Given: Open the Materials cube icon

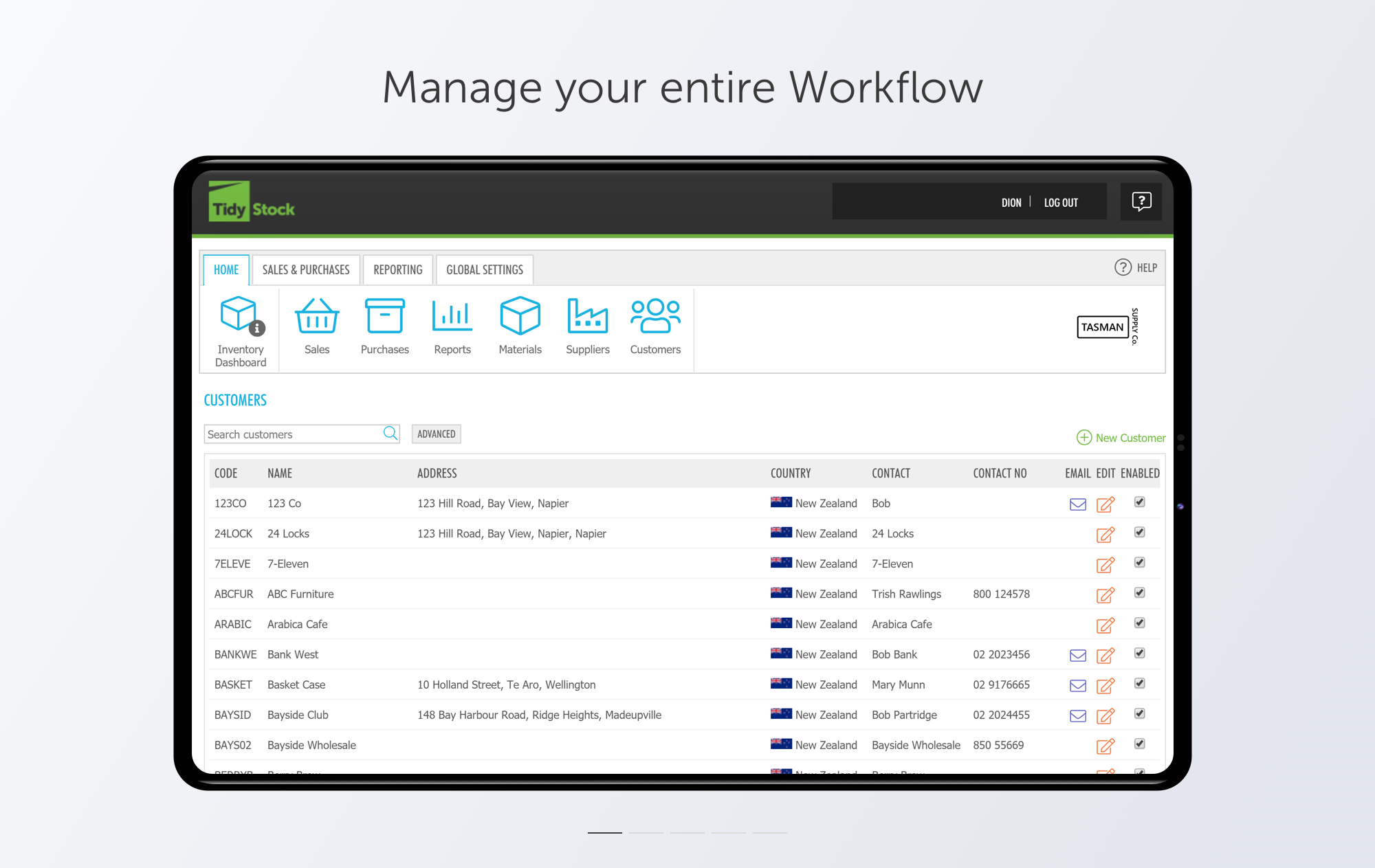Looking at the screenshot, I should [520, 317].
